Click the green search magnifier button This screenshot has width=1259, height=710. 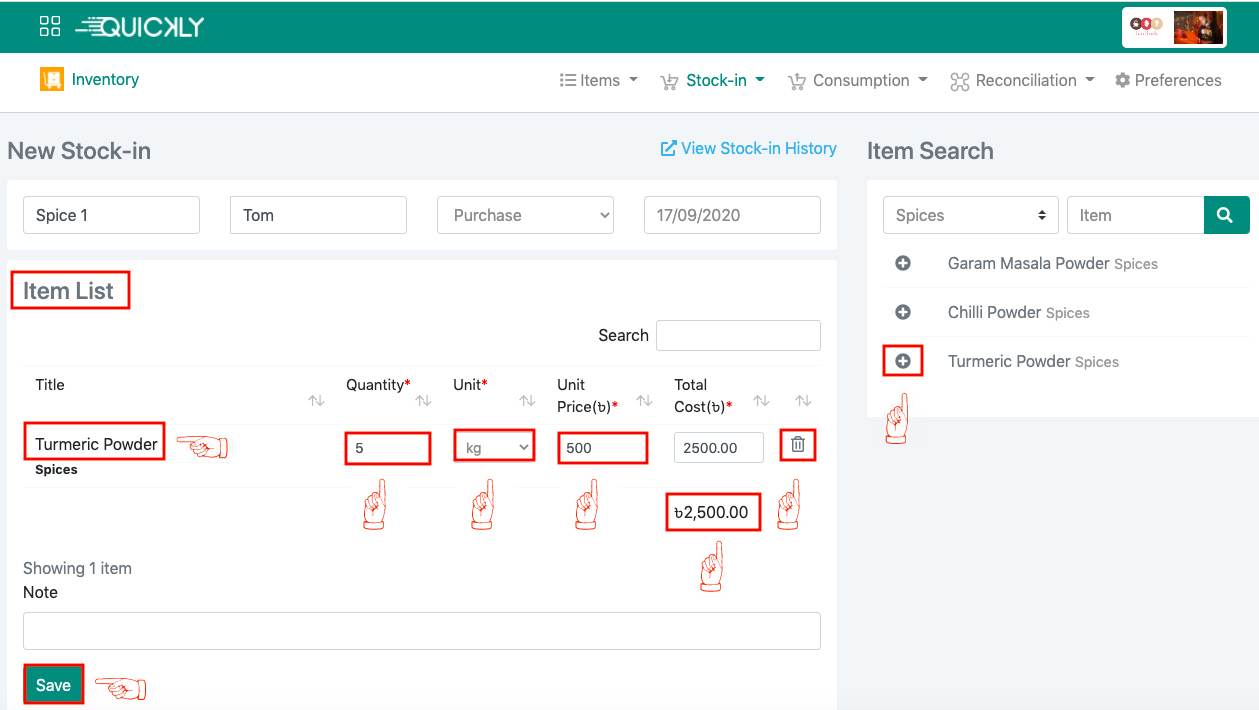(x=1226, y=215)
